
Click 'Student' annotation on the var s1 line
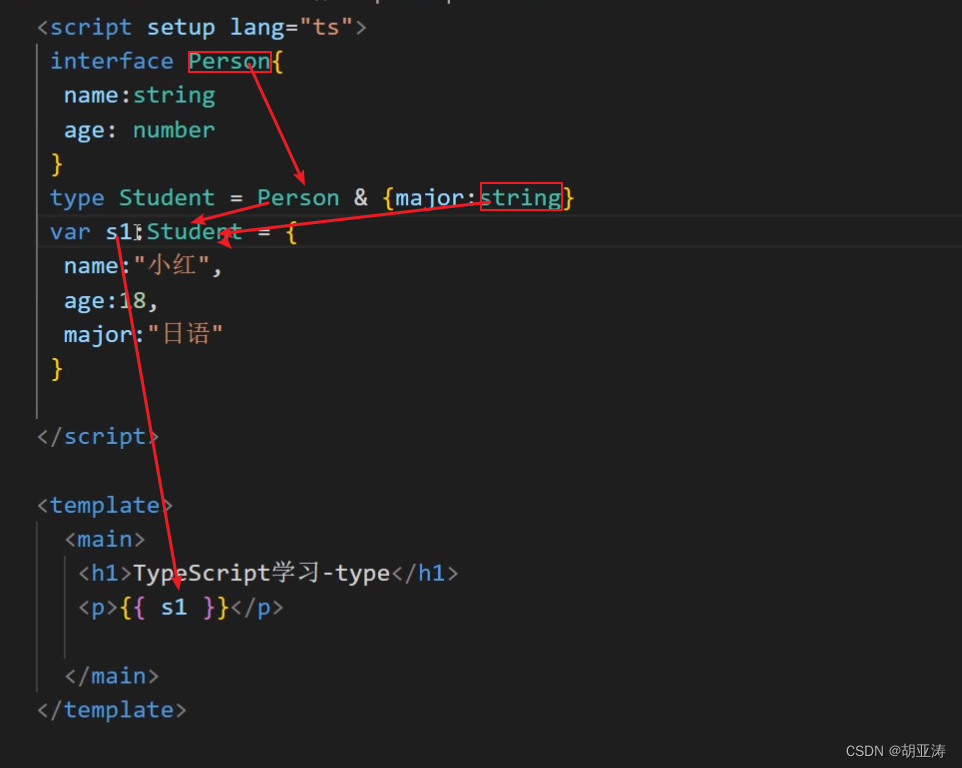tap(194, 232)
